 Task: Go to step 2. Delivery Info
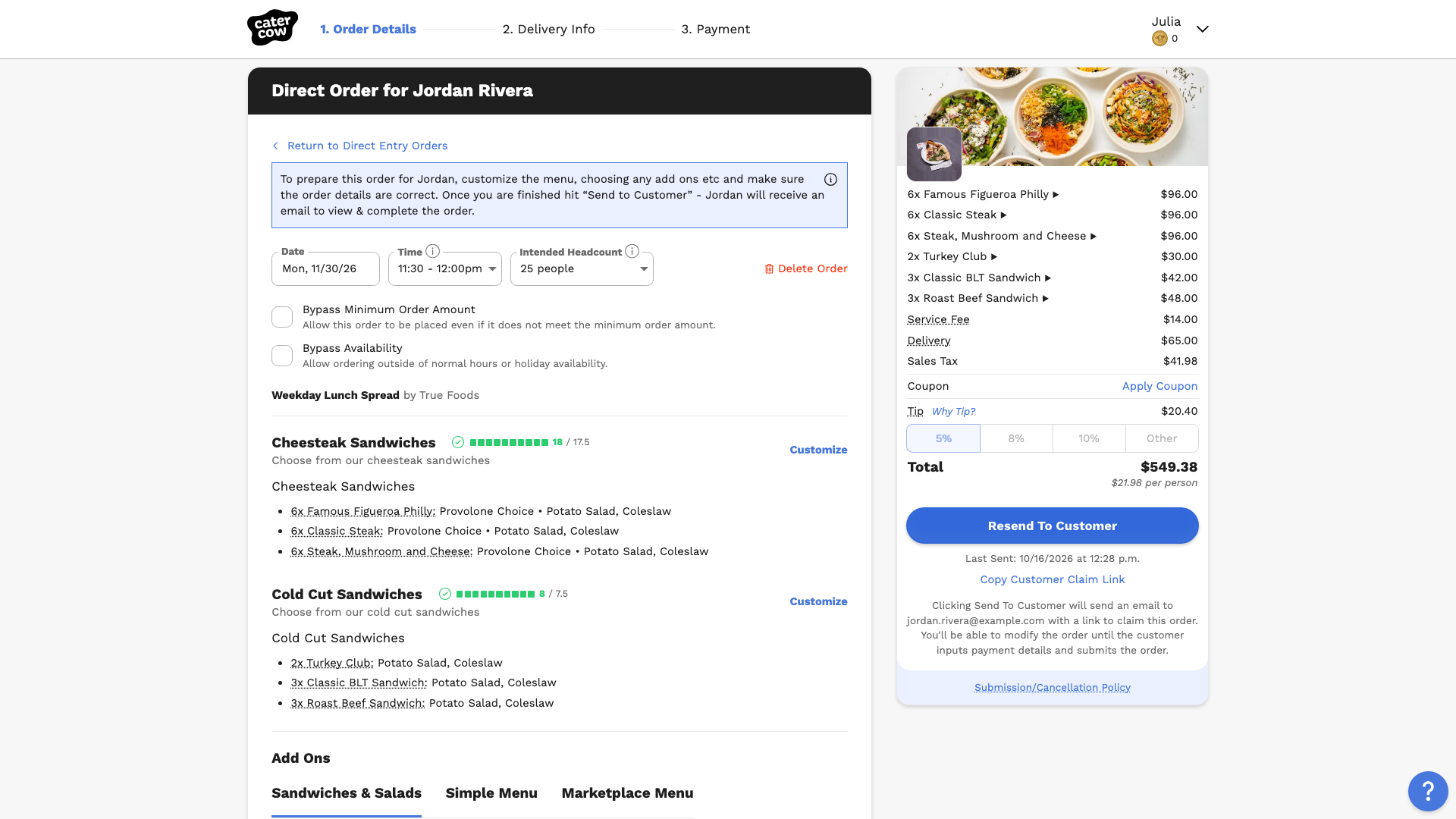click(x=548, y=29)
